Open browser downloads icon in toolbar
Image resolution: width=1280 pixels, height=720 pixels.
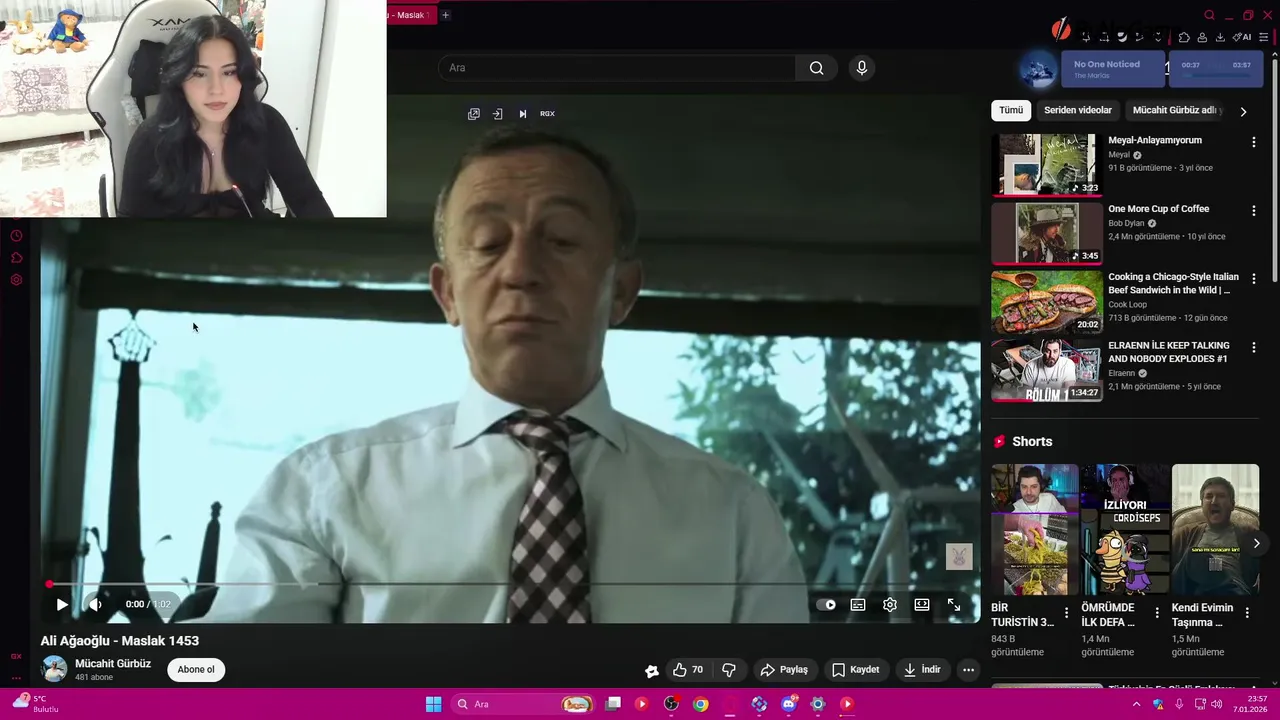coord(1220,37)
